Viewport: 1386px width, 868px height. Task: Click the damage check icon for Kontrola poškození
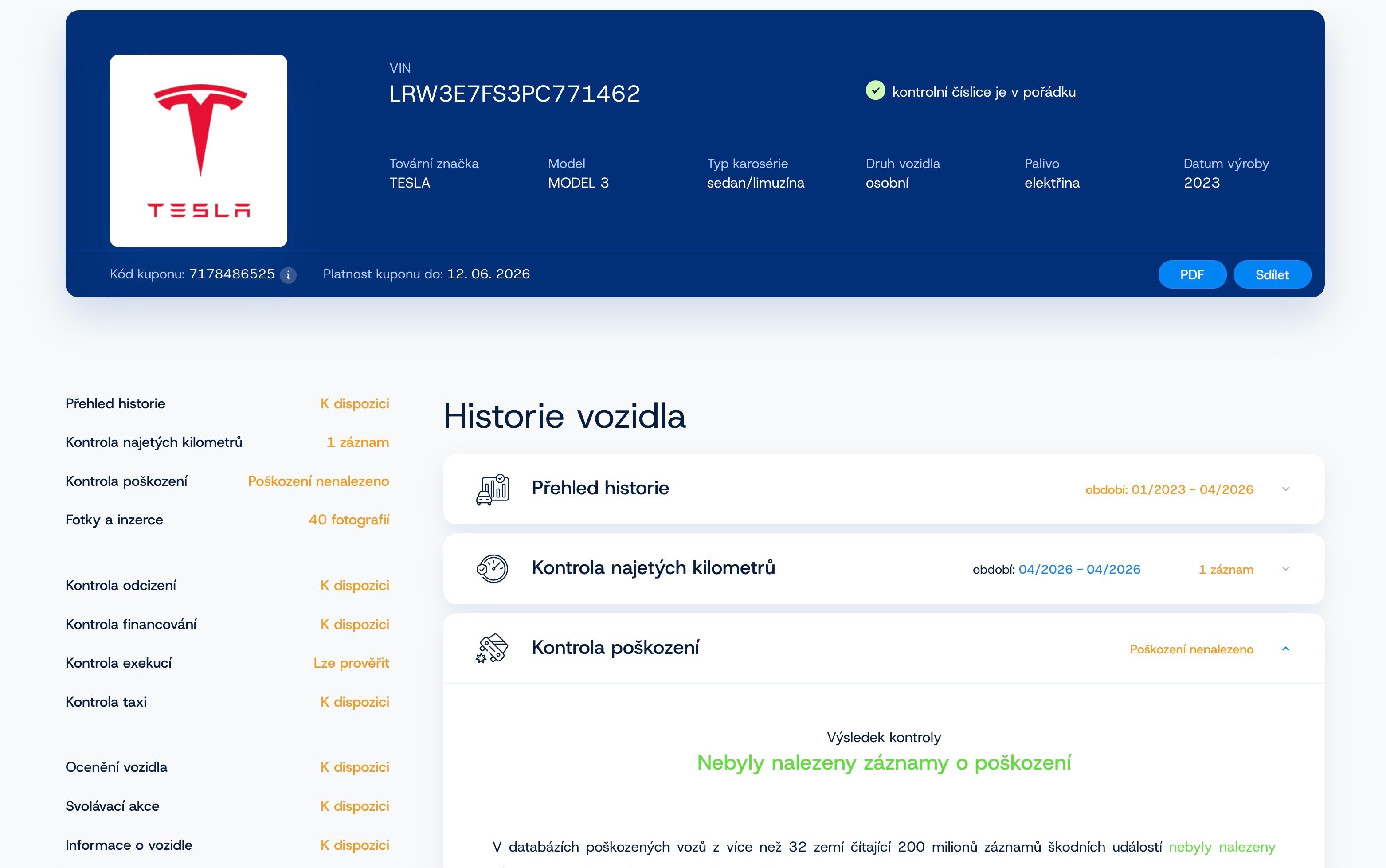493,649
